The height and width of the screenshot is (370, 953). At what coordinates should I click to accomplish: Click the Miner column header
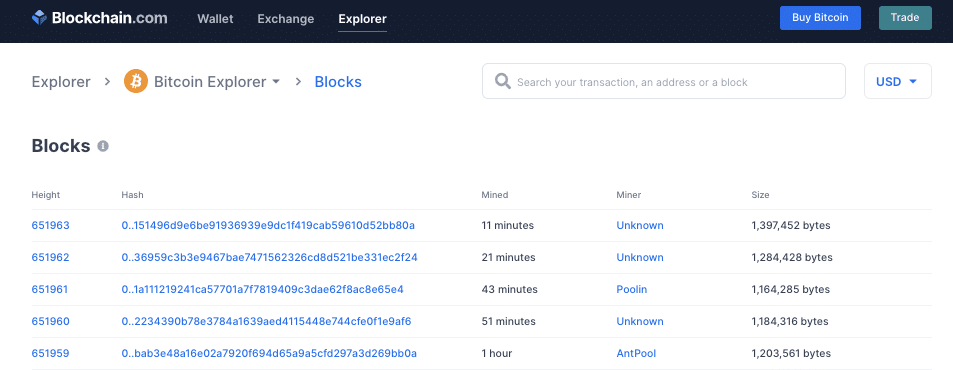(x=628, y=195)
